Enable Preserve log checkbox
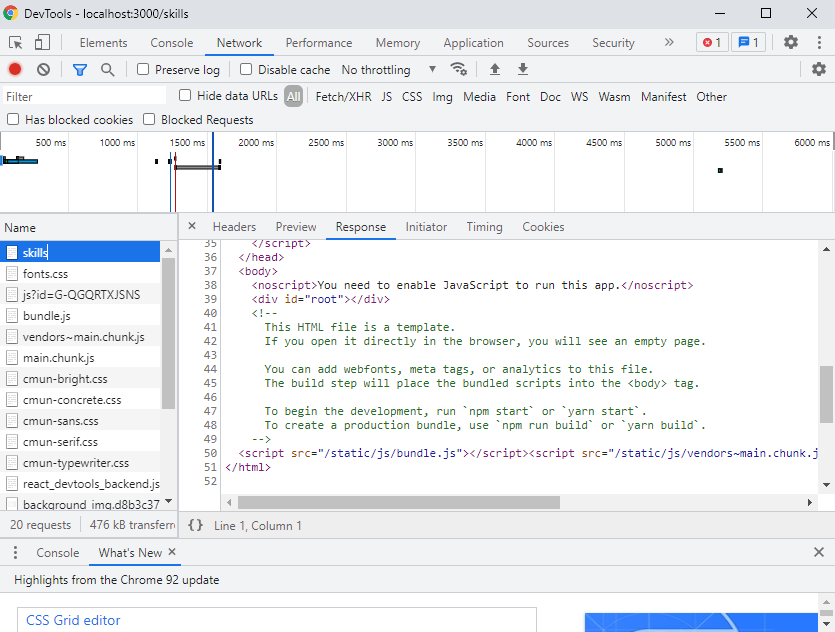The height and width of the screenshot is (632, 835). (143, 69)
